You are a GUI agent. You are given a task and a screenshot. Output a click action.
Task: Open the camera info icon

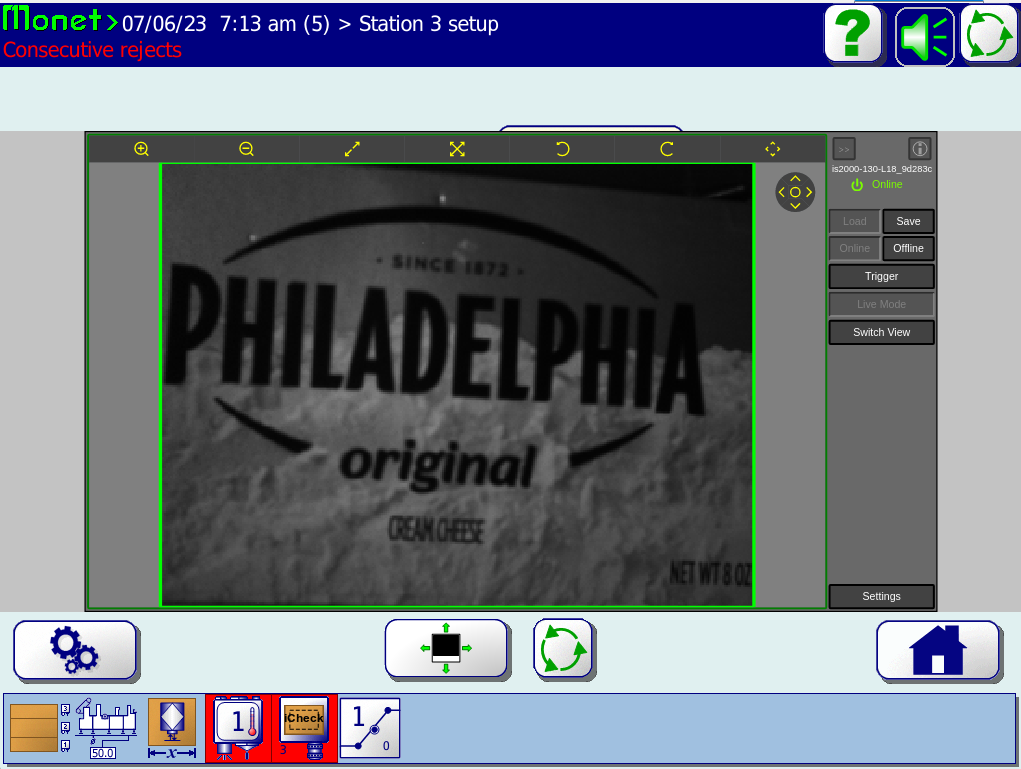[919, 149]
